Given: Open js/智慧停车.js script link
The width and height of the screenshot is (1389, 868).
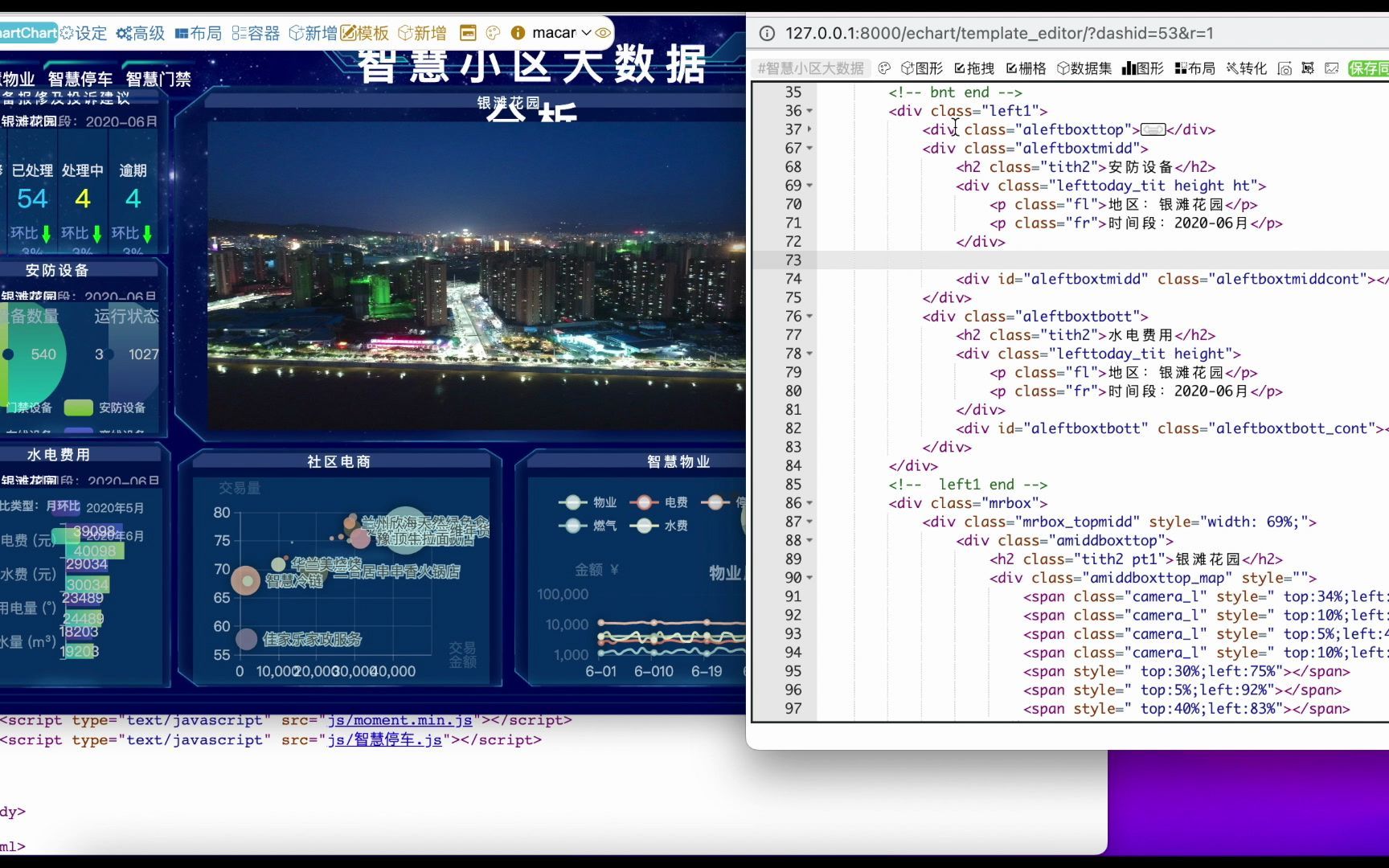Looking at the screenshot, I should coord(385,739).
